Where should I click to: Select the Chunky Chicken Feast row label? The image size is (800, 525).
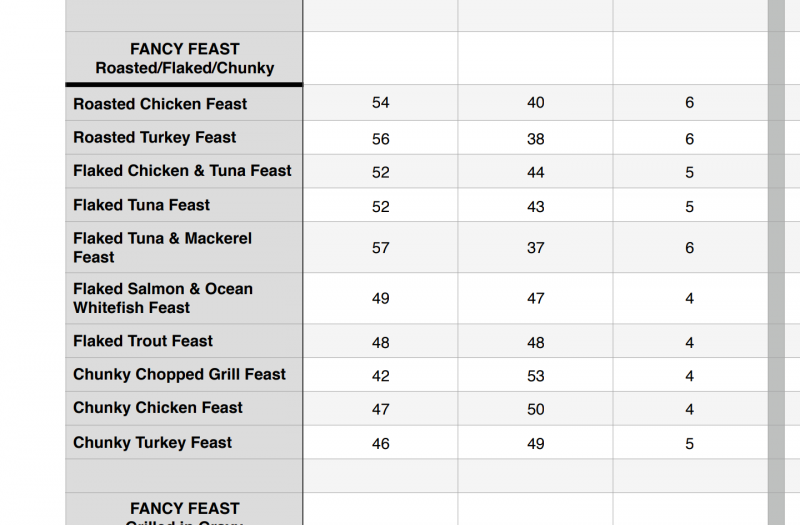point(158,408)
